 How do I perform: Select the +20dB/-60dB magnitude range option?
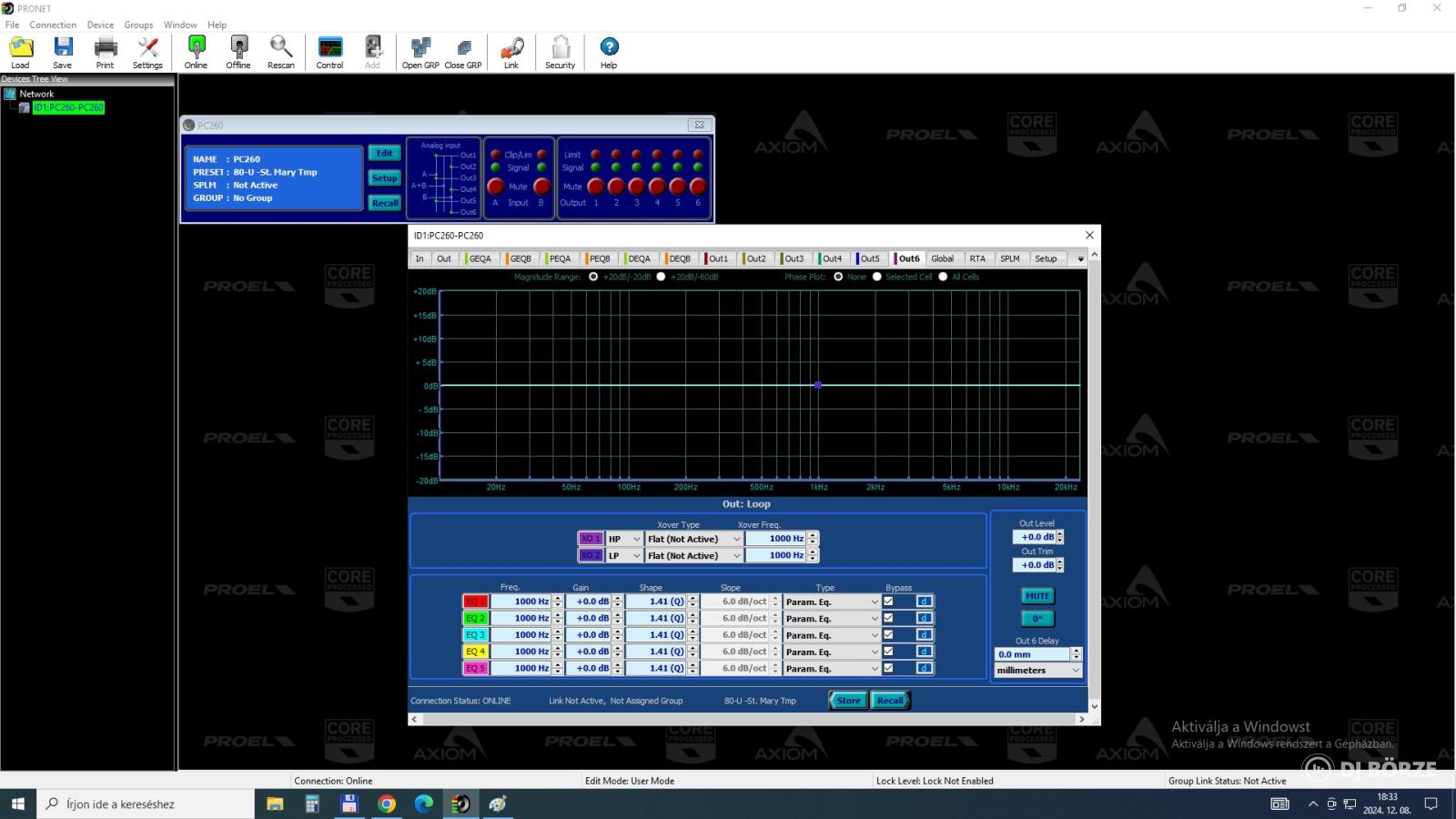pos(662,277)
